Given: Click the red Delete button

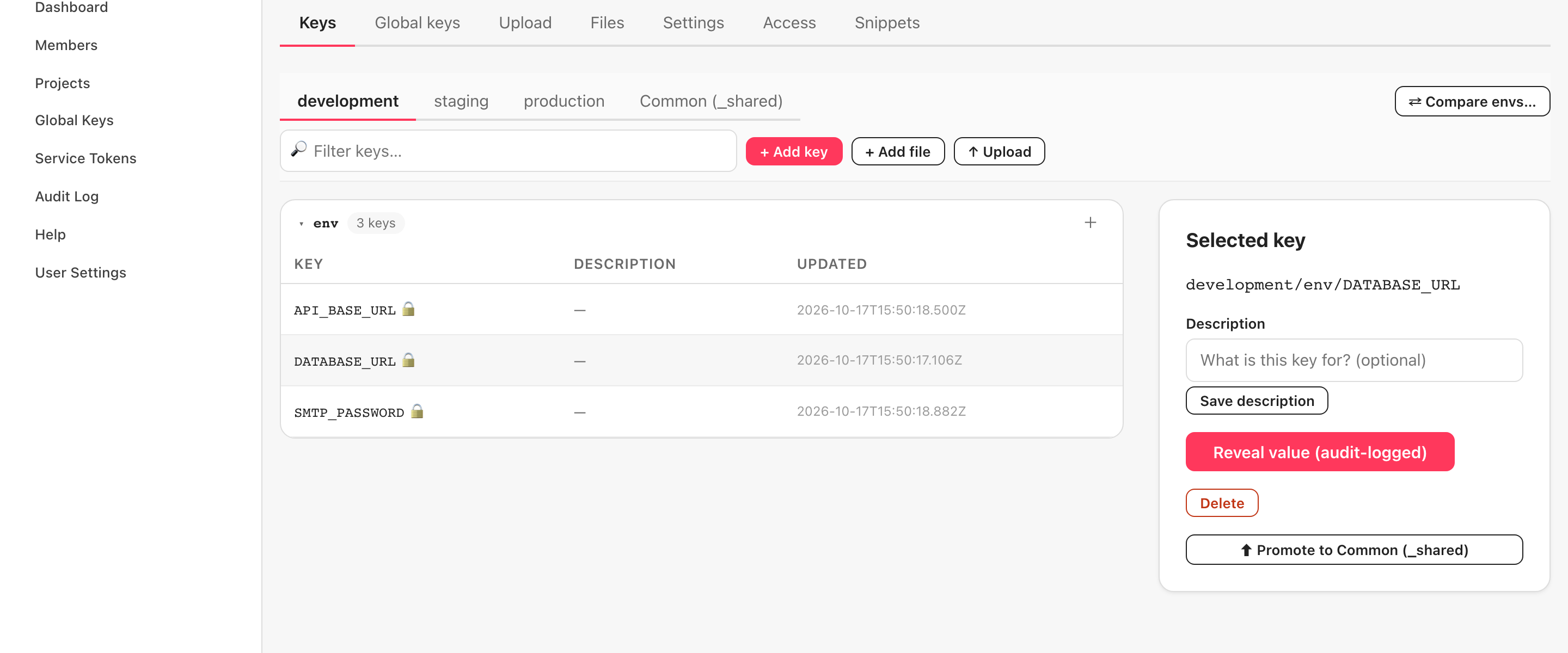Looking at the screenshot, I should [1222, 503].
